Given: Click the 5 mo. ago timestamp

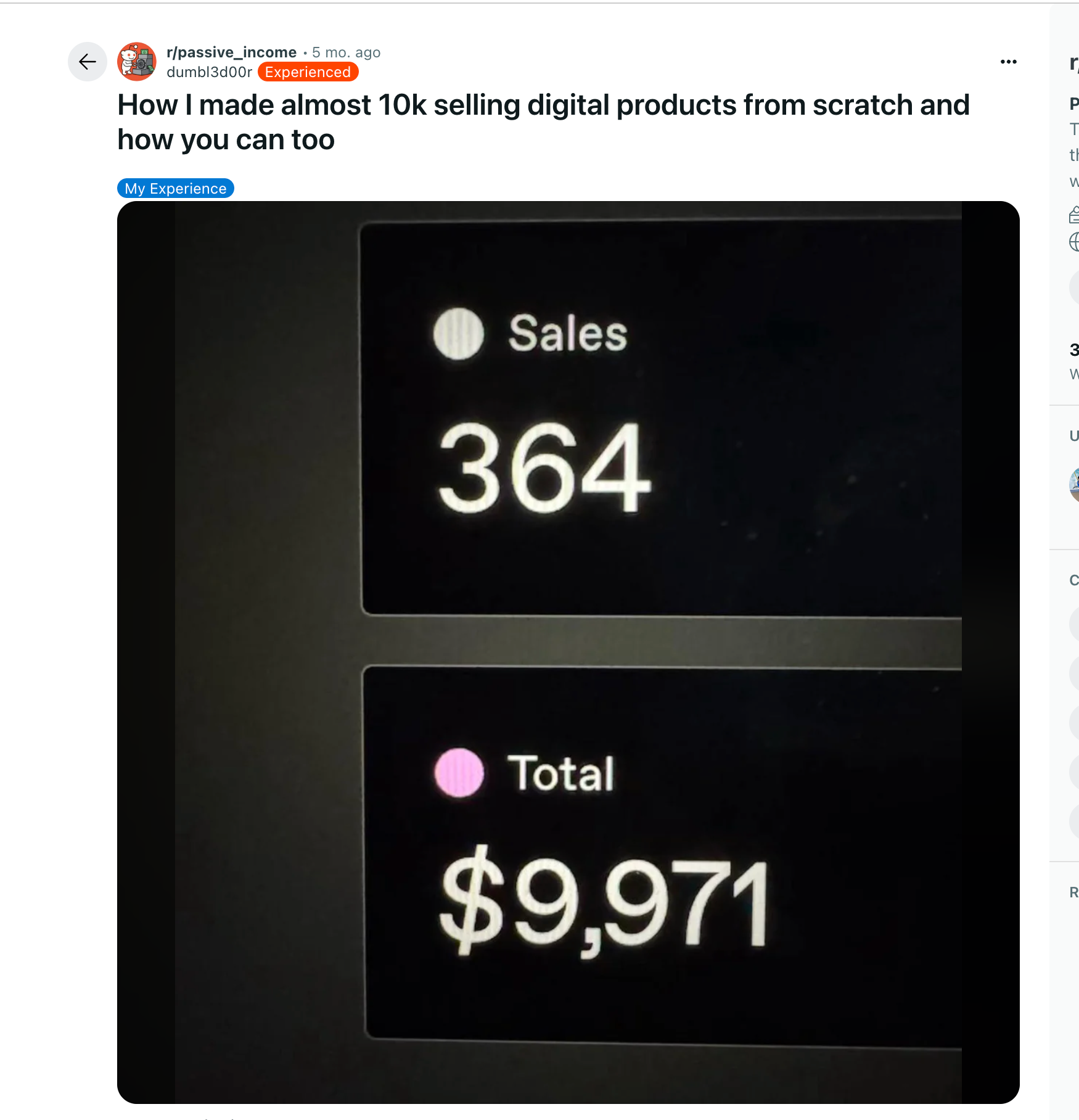Looking at the screenshot, I should (346, 52).
